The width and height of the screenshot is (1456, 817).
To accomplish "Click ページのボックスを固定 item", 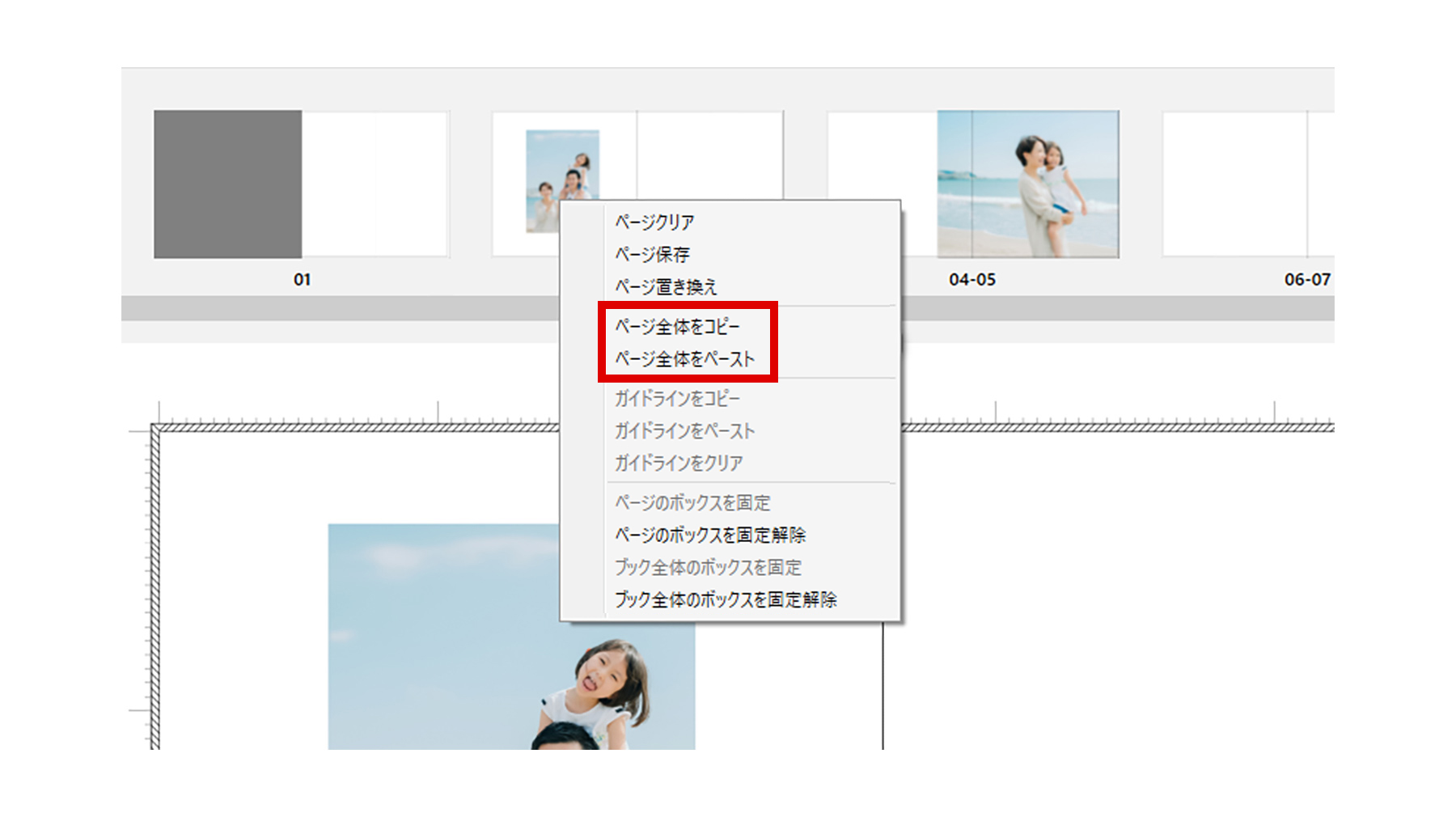I will click(692, 502).
